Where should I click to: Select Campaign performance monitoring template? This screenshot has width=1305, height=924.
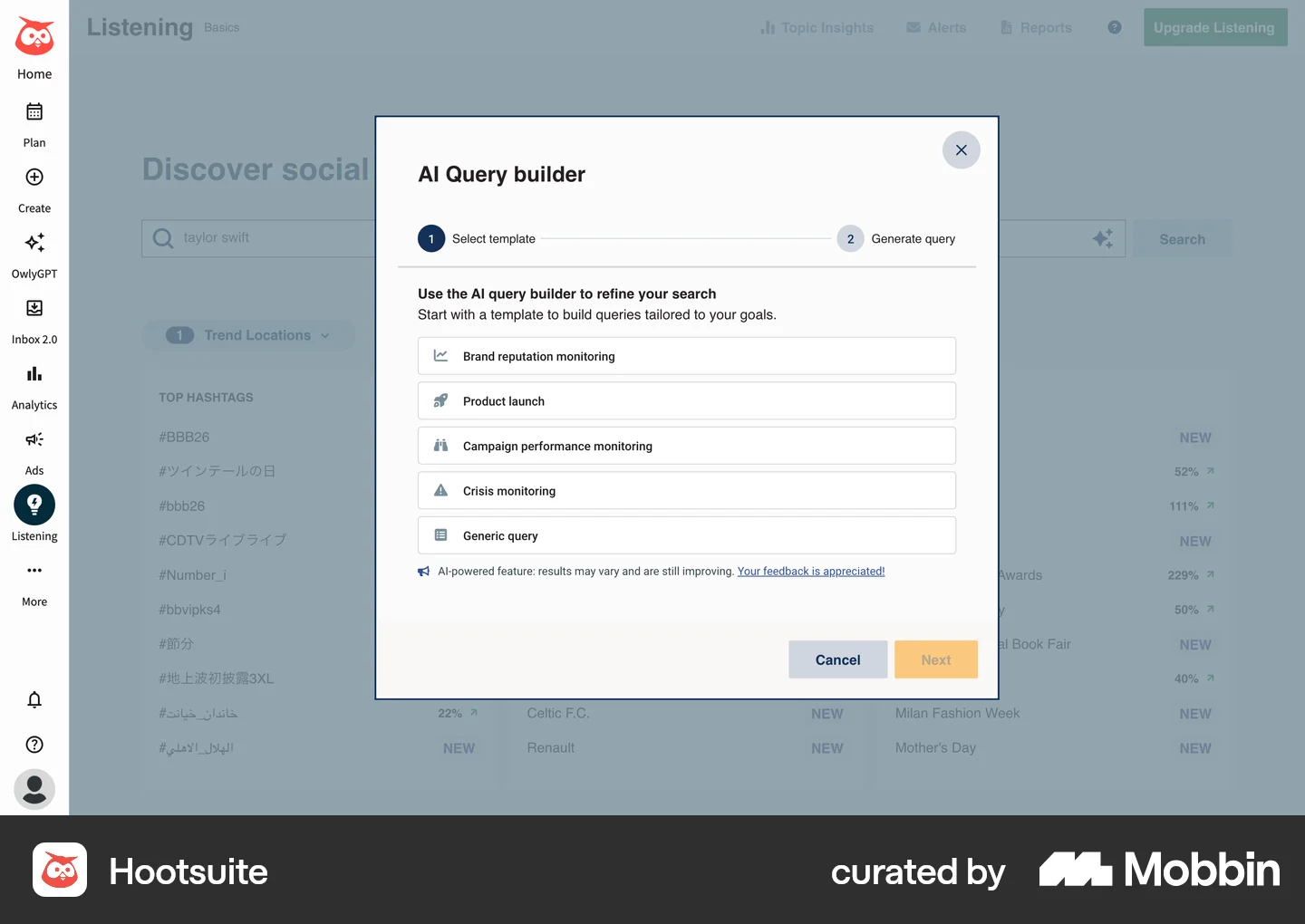(x=687, y=446)
